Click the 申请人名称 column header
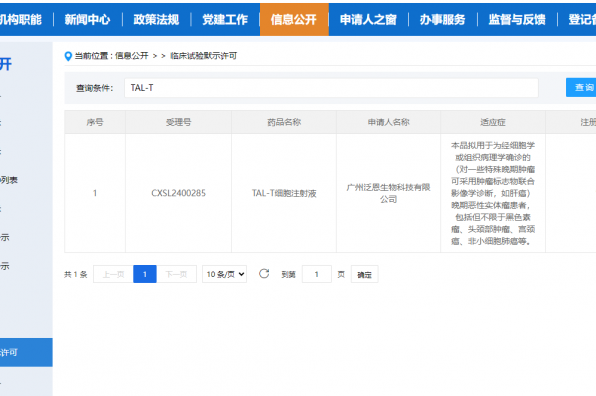The width and height of the screenshot is (596, 396). click(388, 122)
